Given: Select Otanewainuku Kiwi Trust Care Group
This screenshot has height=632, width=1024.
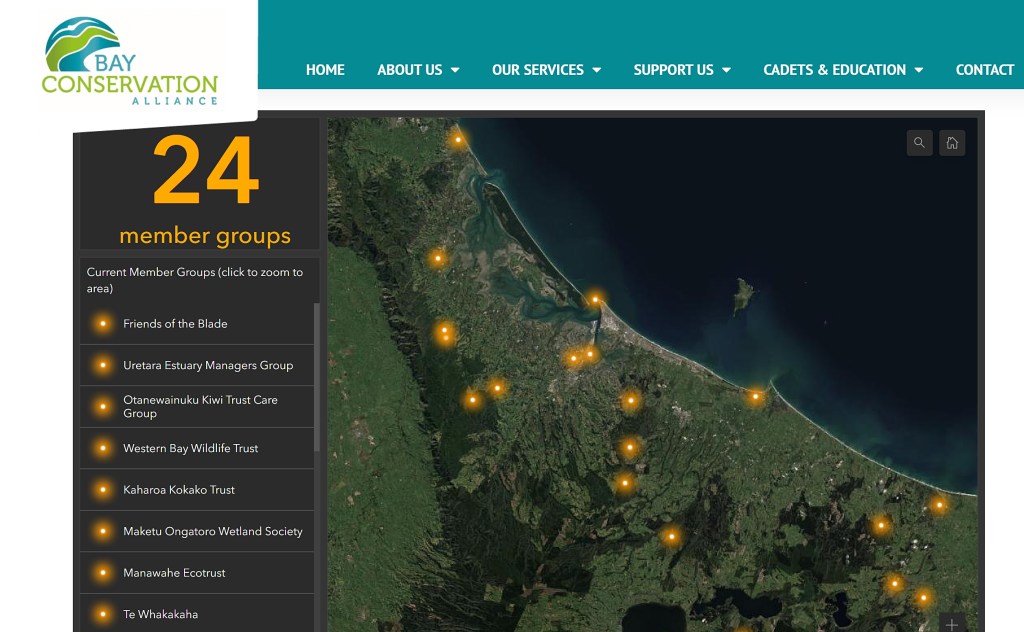Looking at the screenshot, I should (200, 407).
